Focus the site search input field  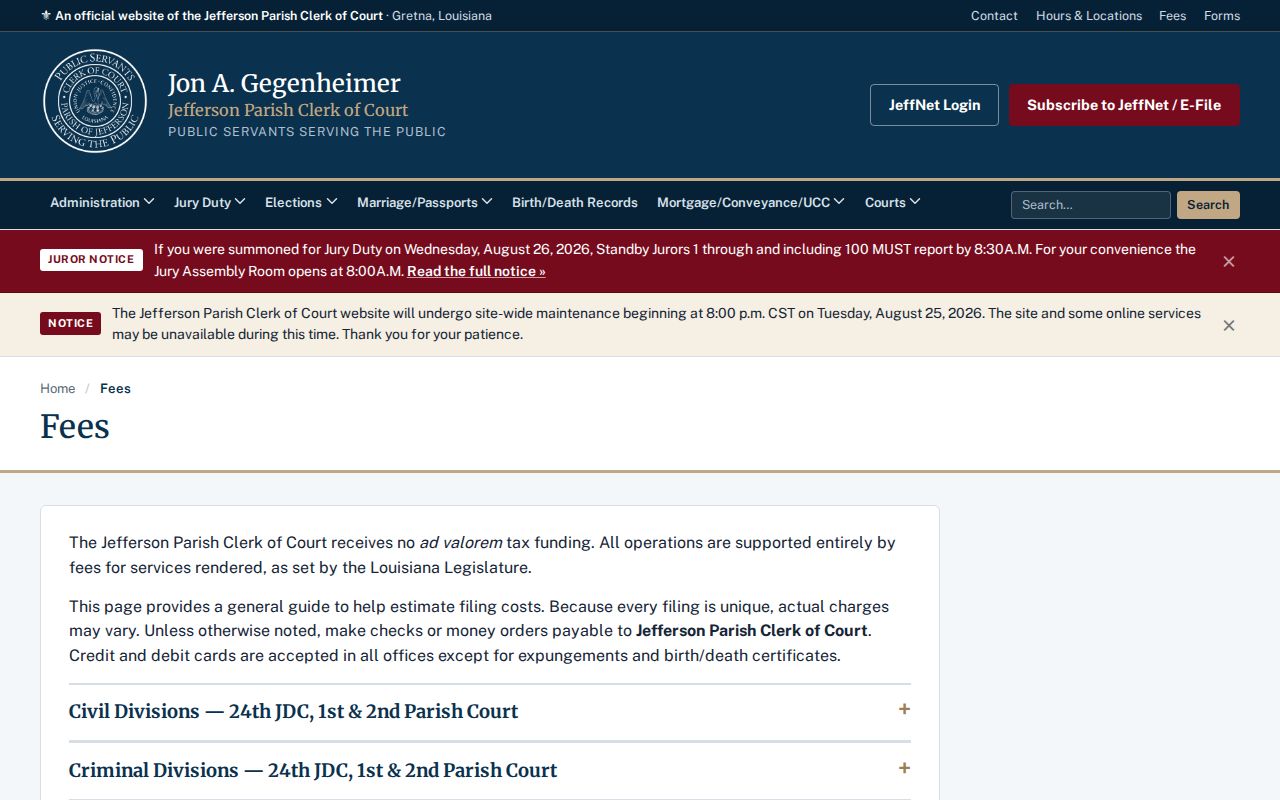(x=1091, y=205)
